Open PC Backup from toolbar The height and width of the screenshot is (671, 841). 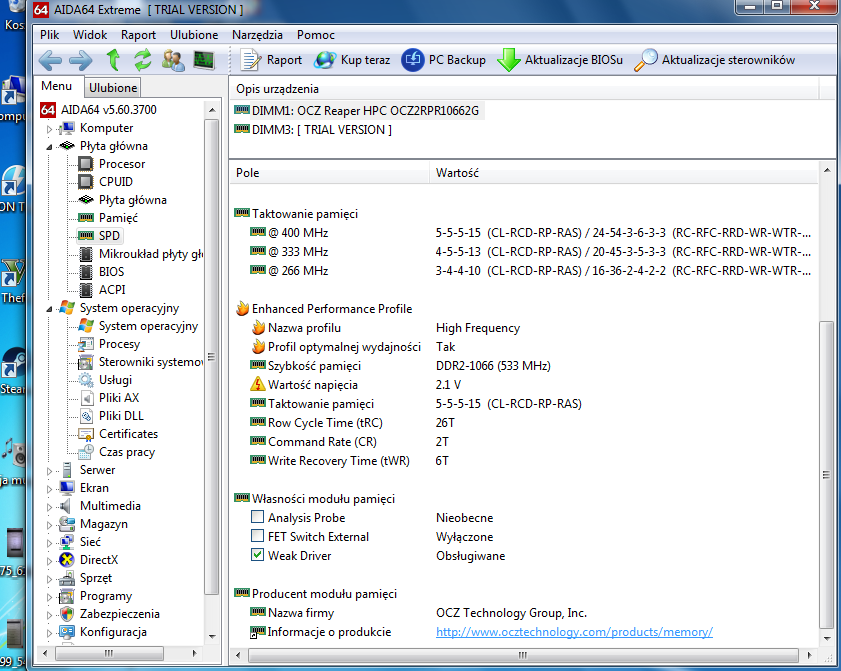tap(444, 60)
